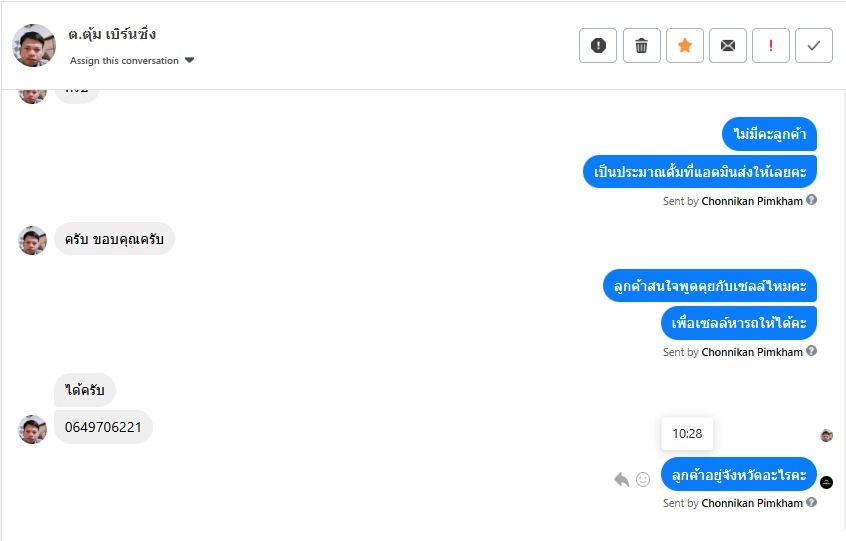Click the 'ไม่มีคะลูกค้า' message bubble
The height and width of the screenshot is (541, 846).
pyautogui.click(x=770, y=134)
